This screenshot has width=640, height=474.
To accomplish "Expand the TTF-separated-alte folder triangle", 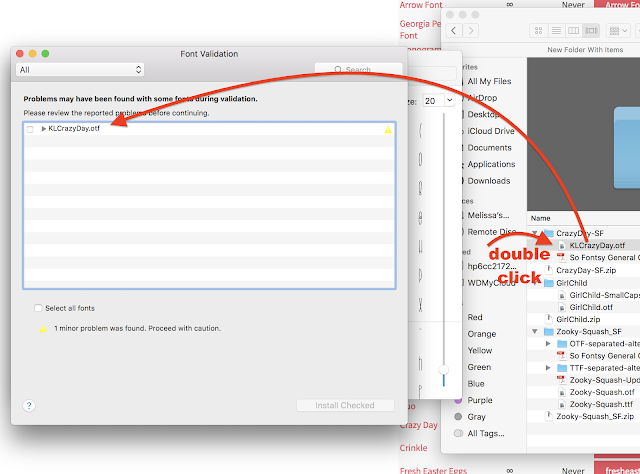I will (548, 368).
